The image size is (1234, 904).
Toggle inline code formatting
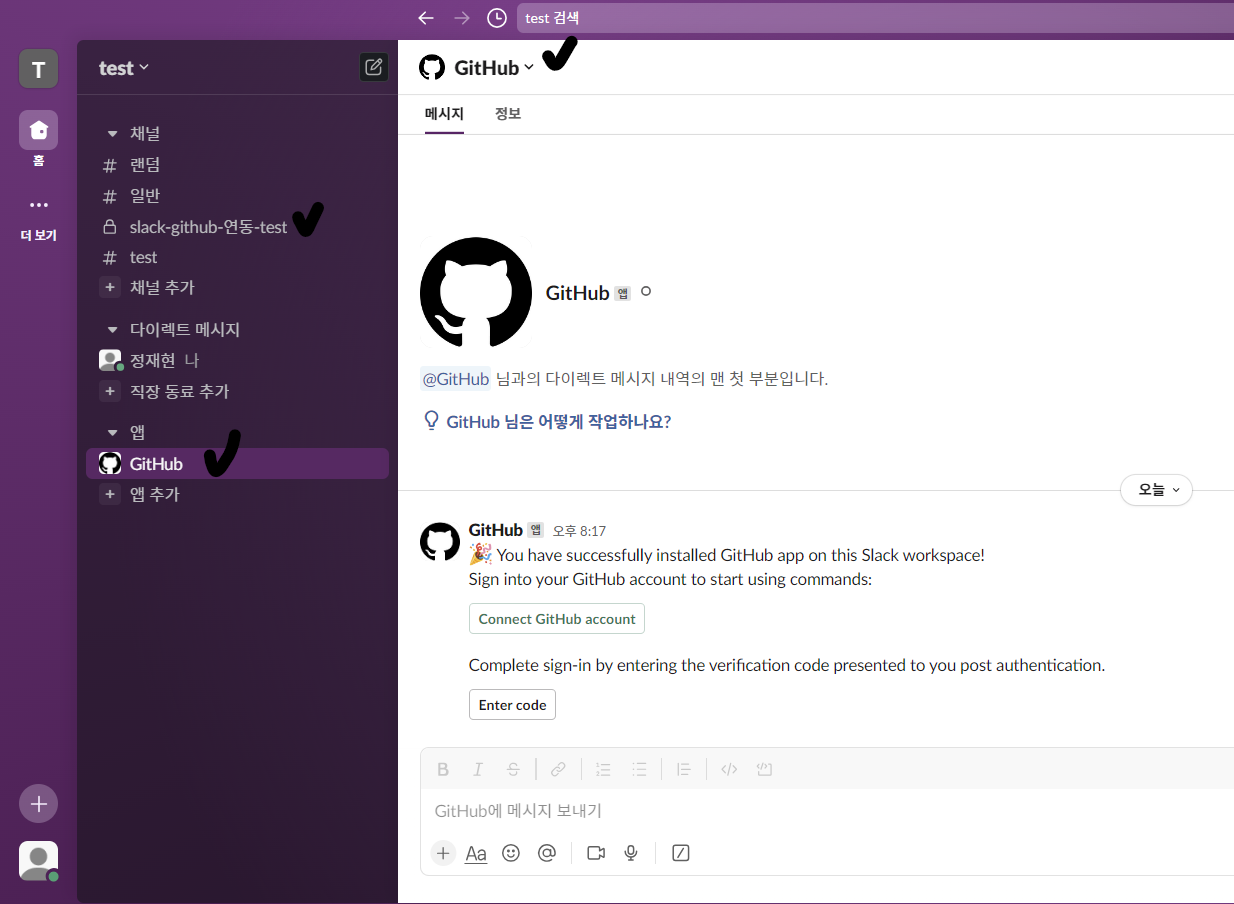click(x=729, y=769)
